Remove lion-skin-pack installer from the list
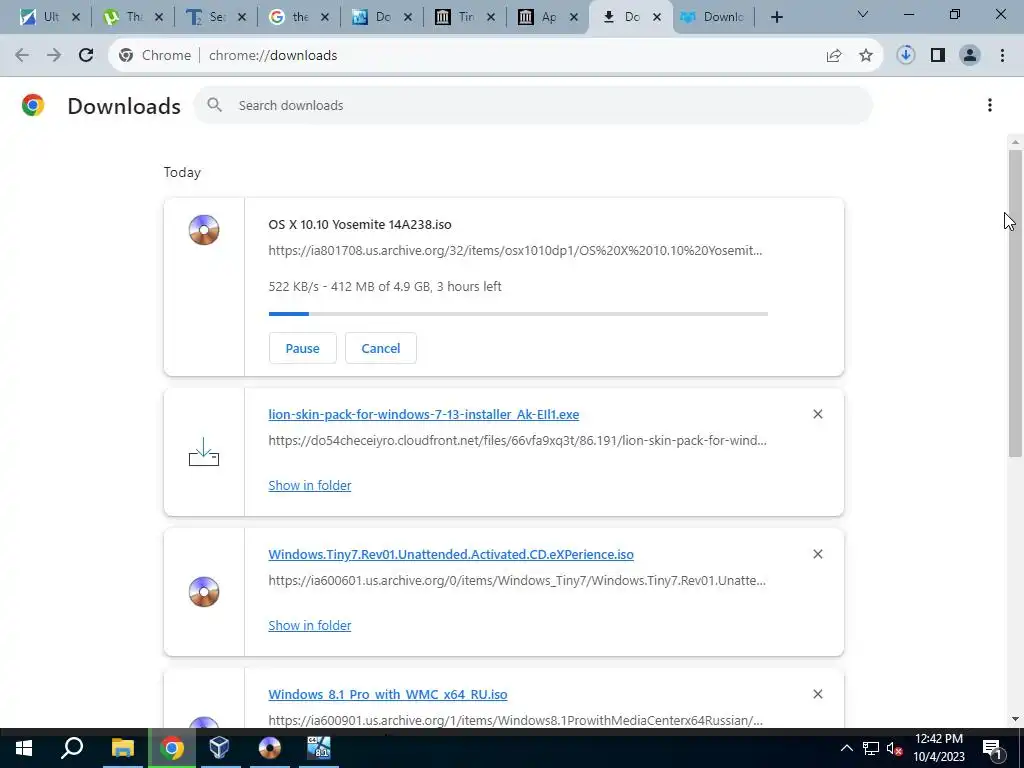 pyautogui.click(x=818, y=414)
